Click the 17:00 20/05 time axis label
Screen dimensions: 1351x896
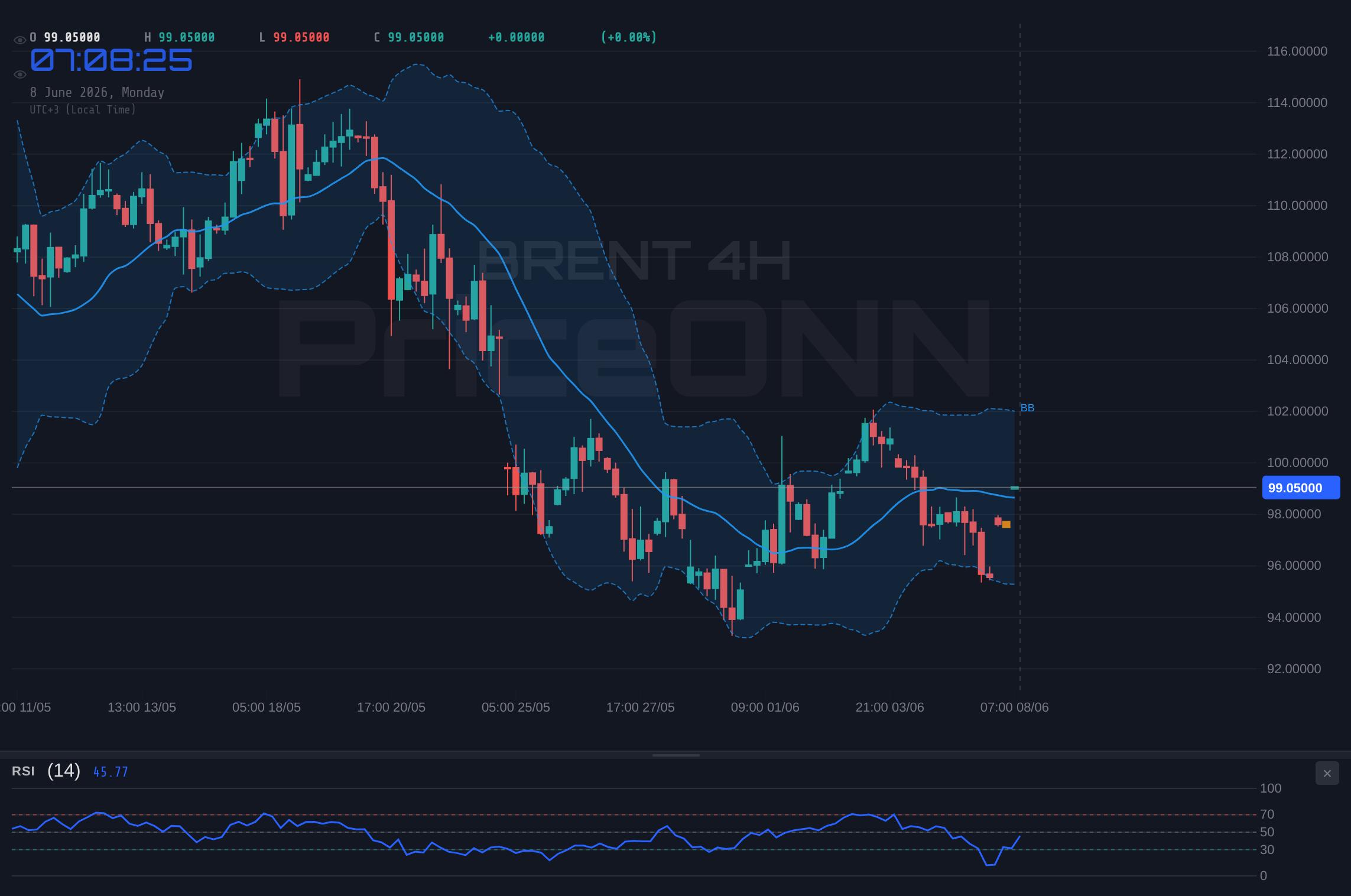click(391, 707)
